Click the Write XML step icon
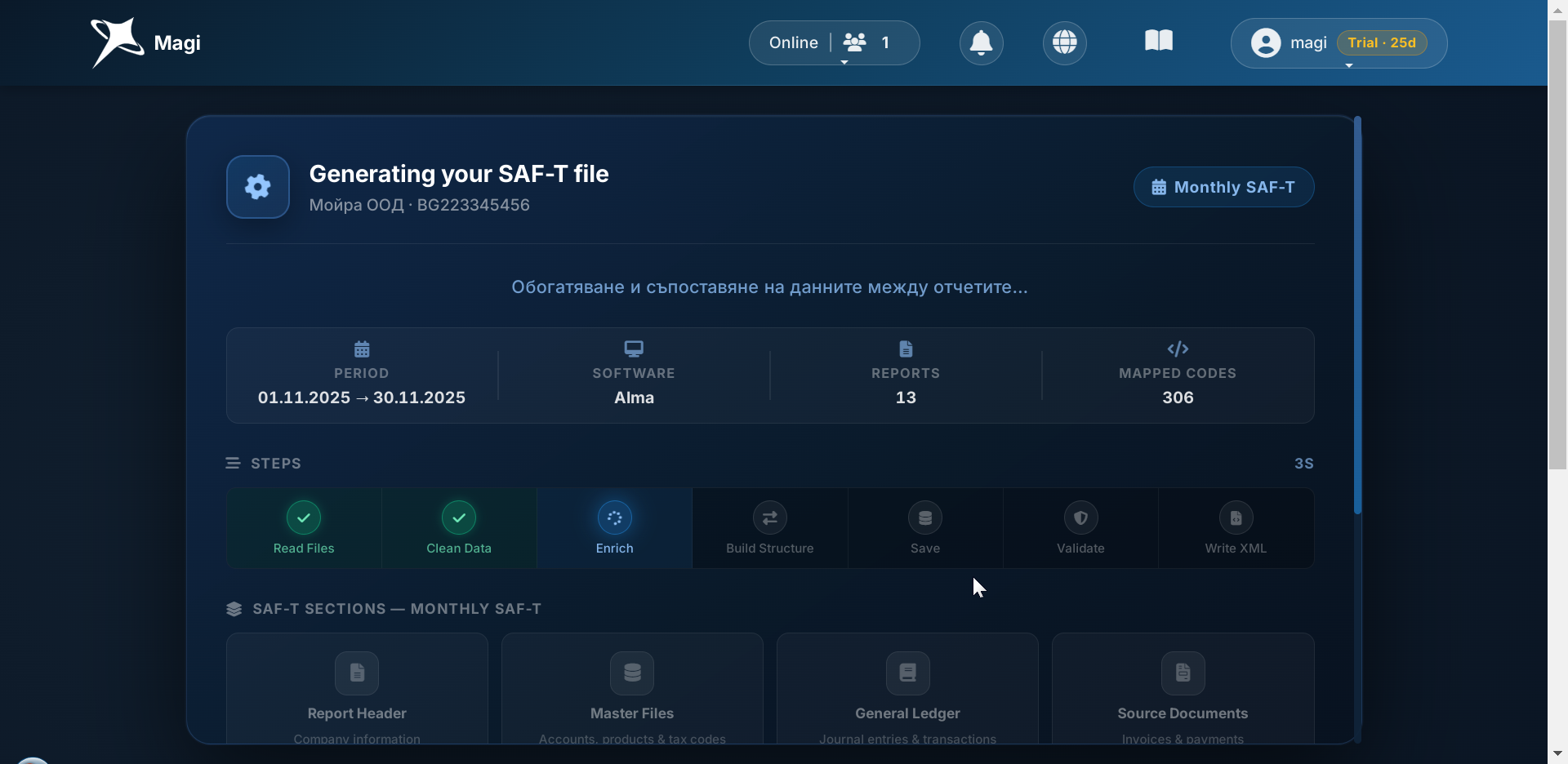The height and width of the screenshot is (764, 1568). tap(1236, 517)
